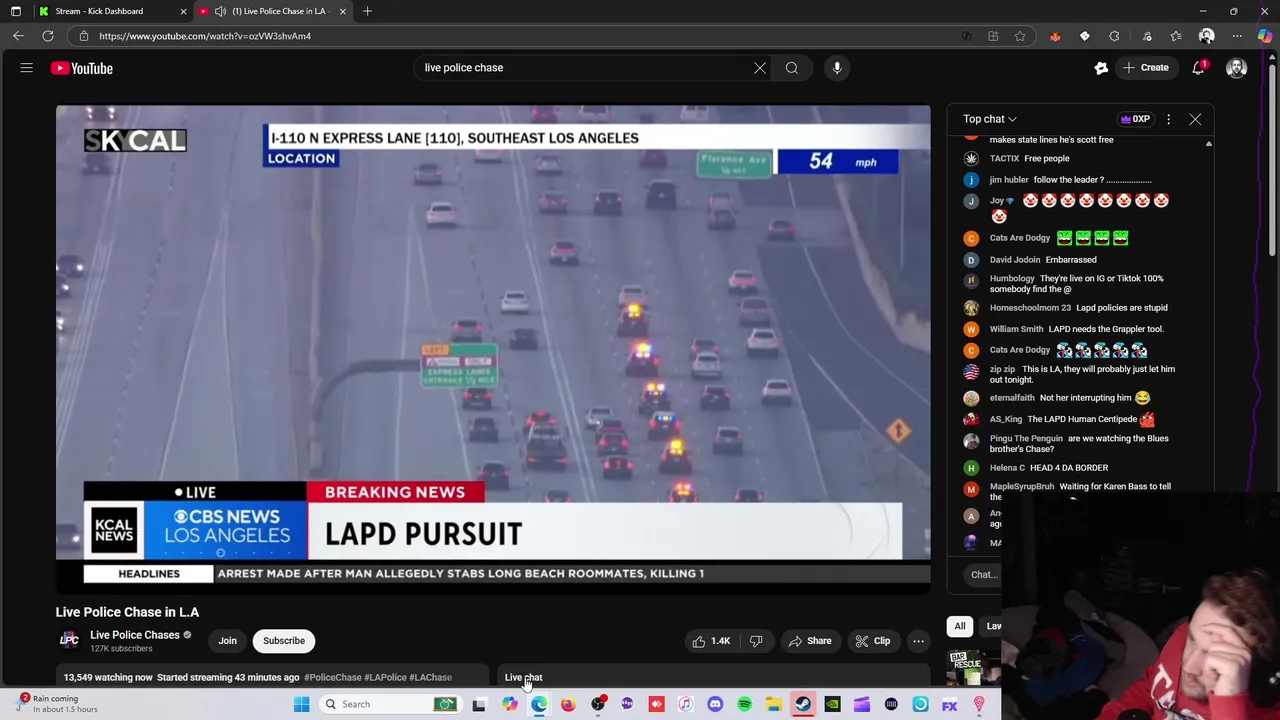Image resolution: width=1280 pixels, height=720 pixels.
Task: Open Steam from the taskbar
Action: pos(803,704)
